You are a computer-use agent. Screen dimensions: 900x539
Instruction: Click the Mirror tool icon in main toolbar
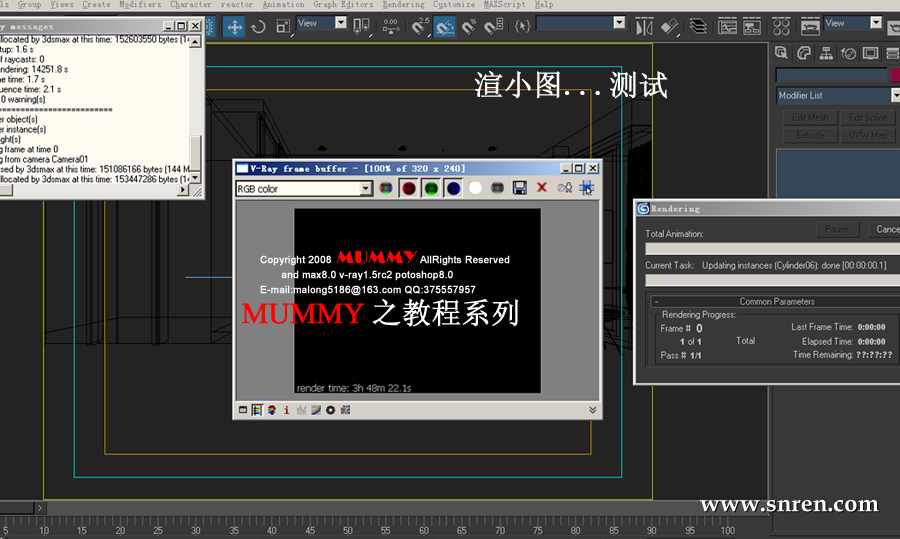pyautogui.click(x=644, y=26)
